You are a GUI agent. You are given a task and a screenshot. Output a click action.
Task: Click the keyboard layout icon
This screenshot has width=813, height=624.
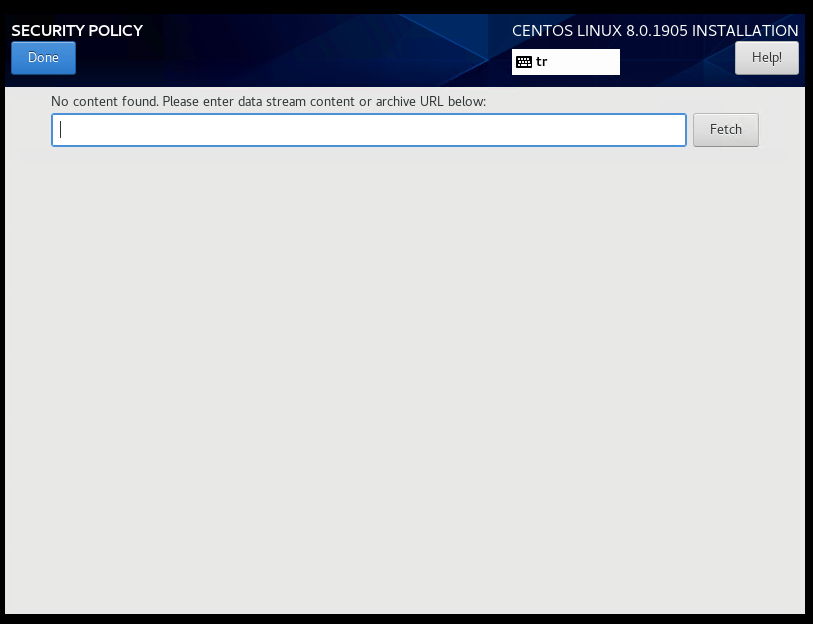tap(524, 62)
